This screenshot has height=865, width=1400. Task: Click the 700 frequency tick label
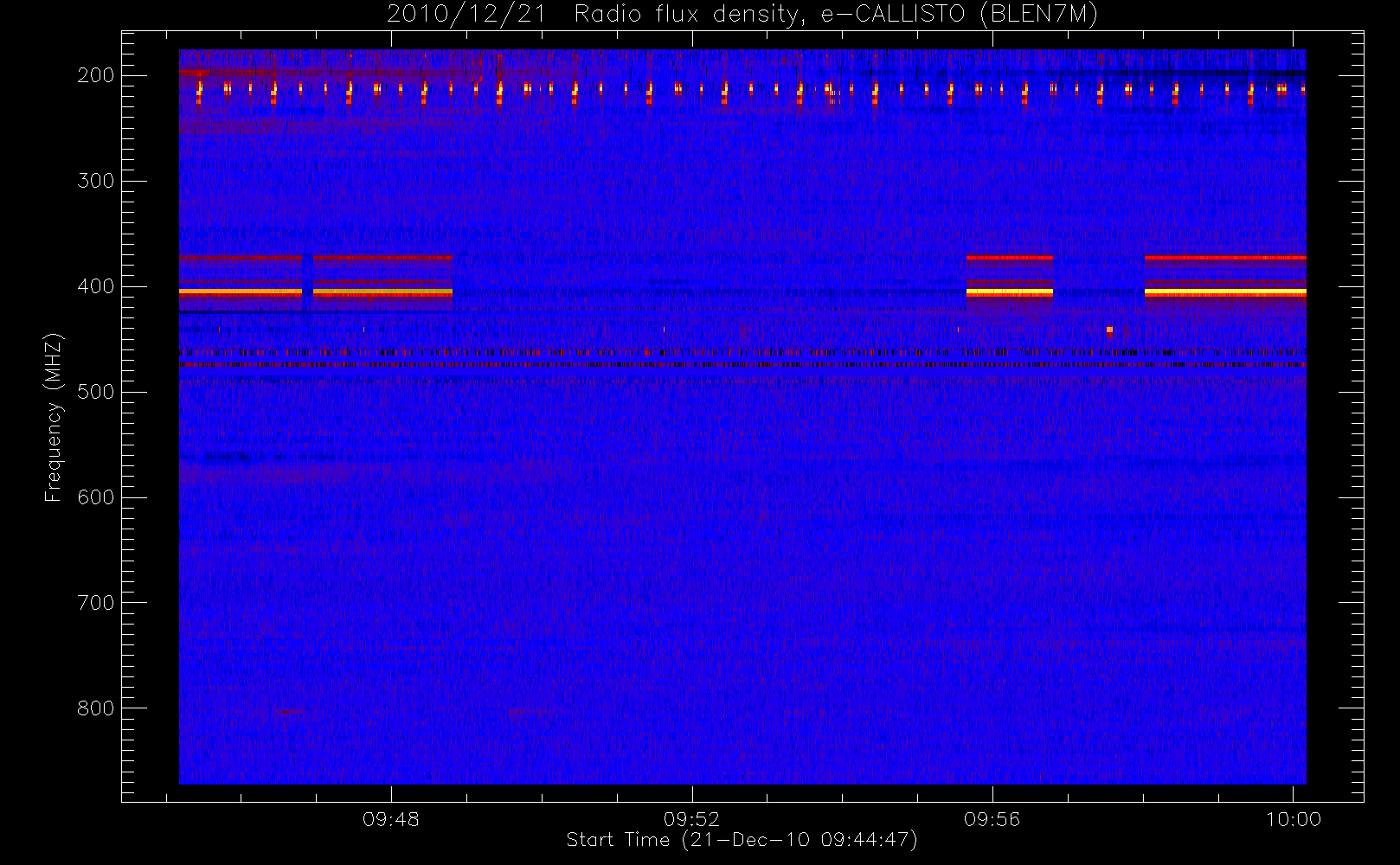coord(95,603)
